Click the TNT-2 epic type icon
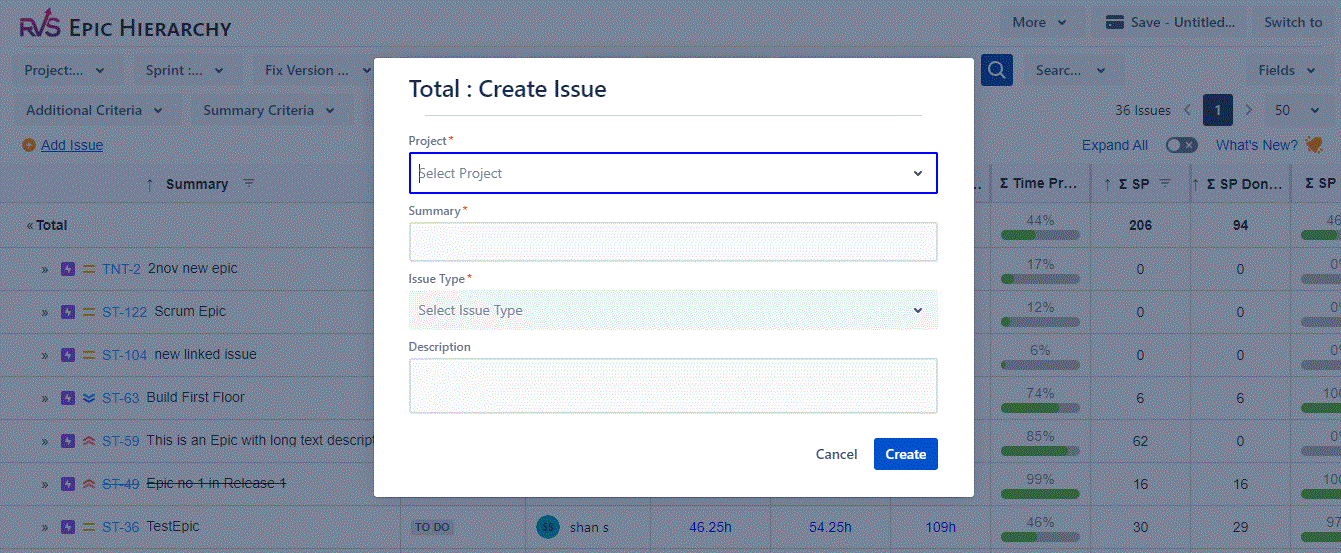 [x=68, y=269]
